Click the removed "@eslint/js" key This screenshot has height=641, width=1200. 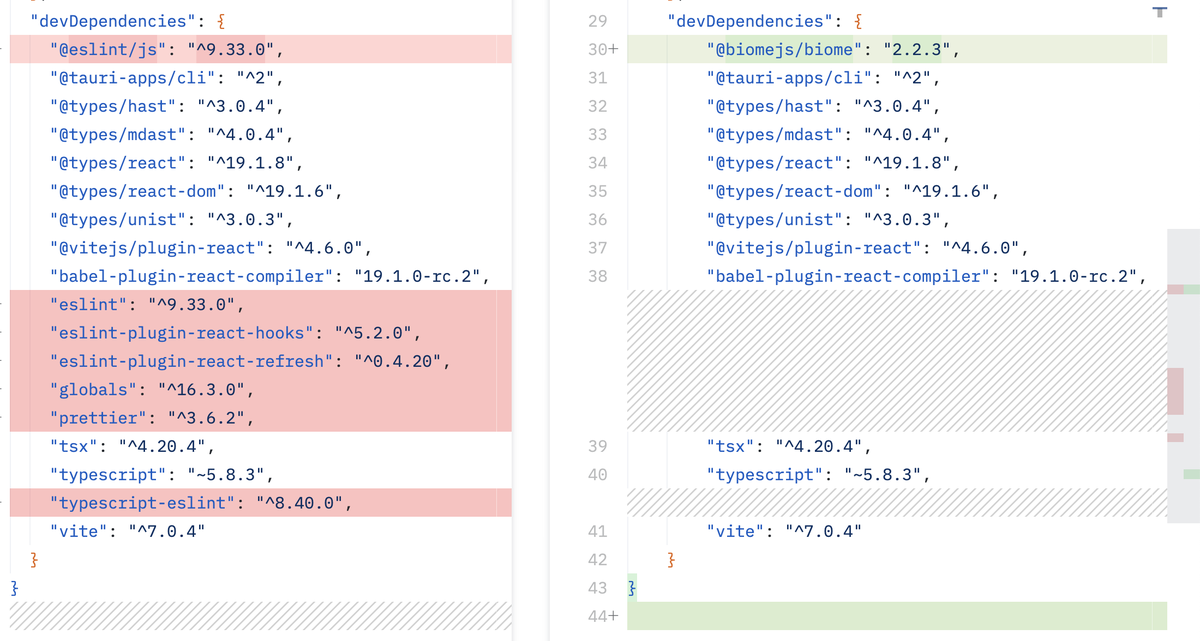[107, 49]
